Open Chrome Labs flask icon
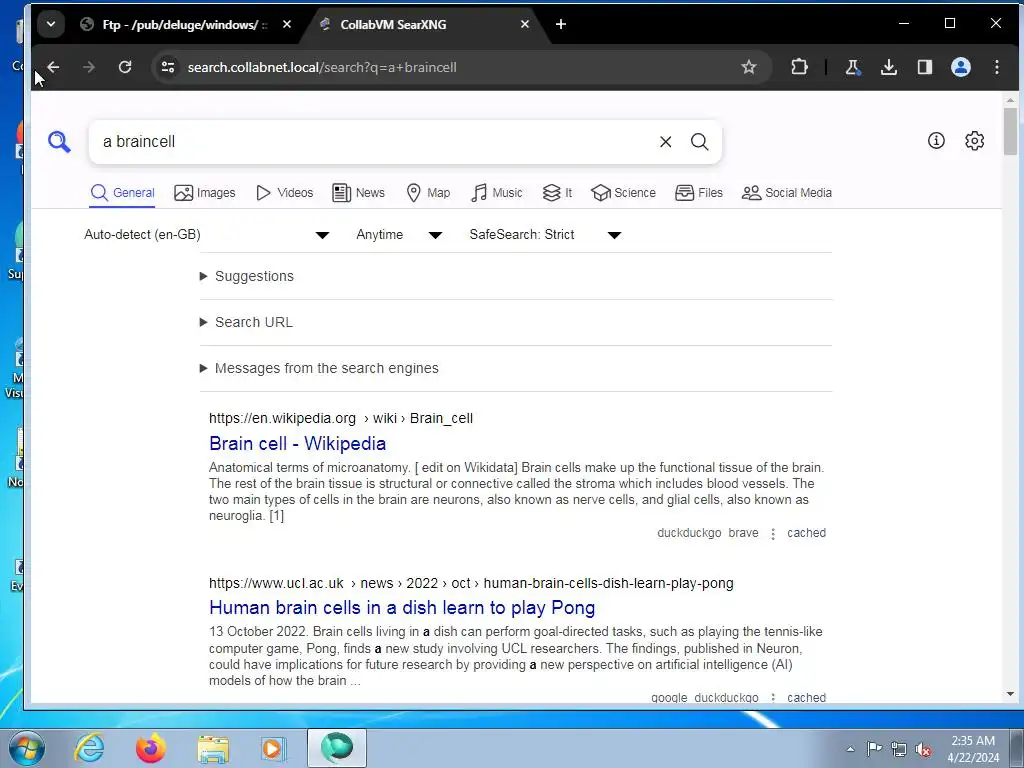 point(852,67)
